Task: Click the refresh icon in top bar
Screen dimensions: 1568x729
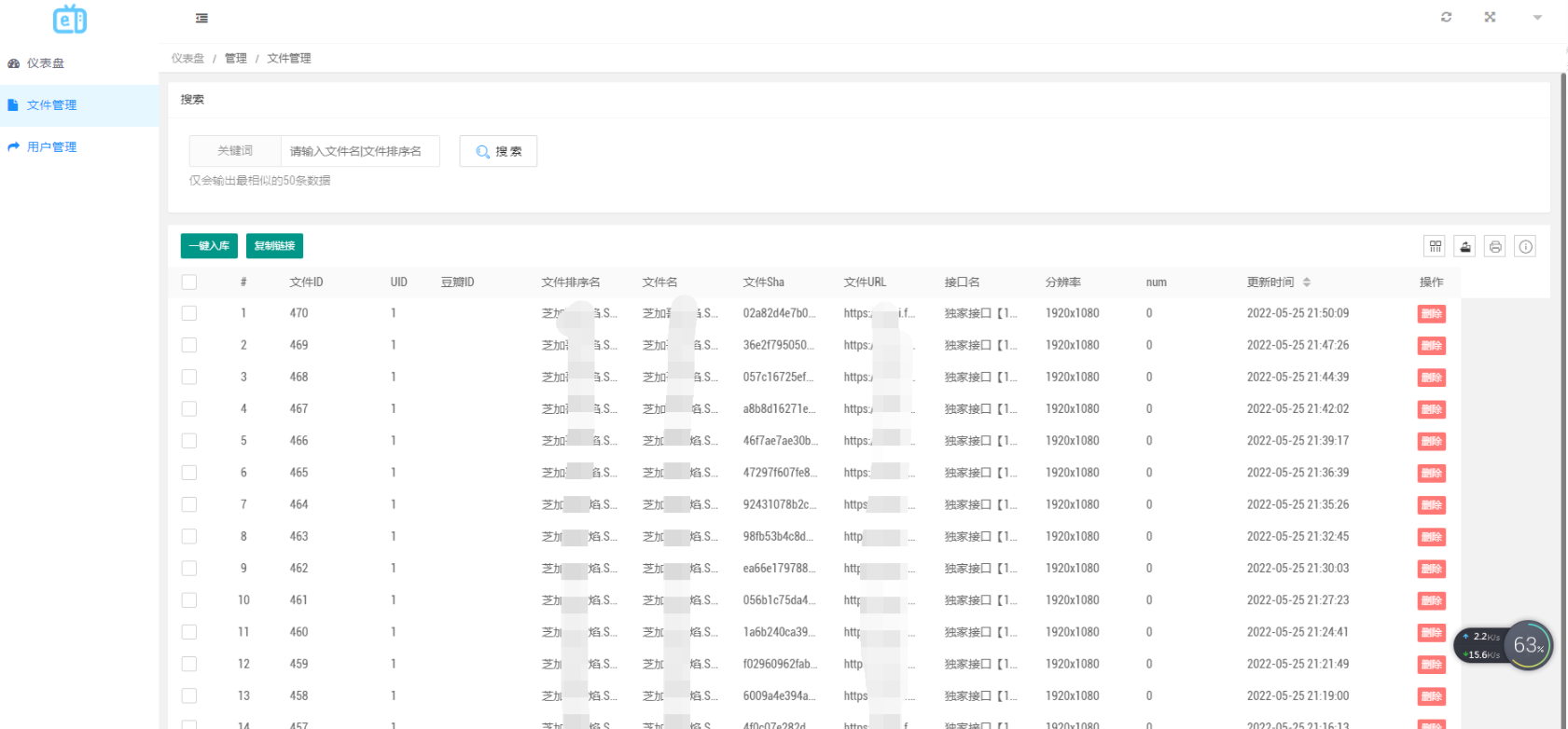Action: pos(1446,17)
